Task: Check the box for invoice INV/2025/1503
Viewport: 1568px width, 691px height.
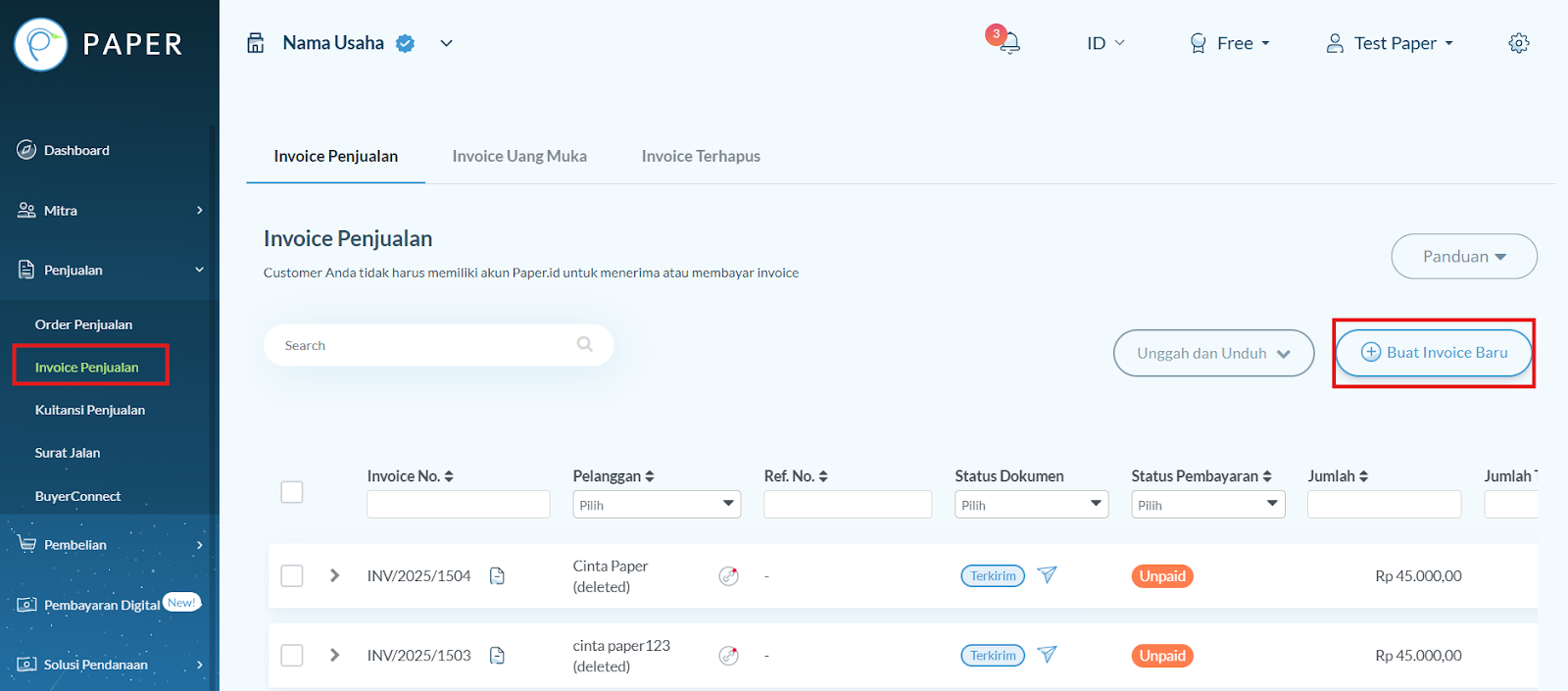Action: point(292,655)
